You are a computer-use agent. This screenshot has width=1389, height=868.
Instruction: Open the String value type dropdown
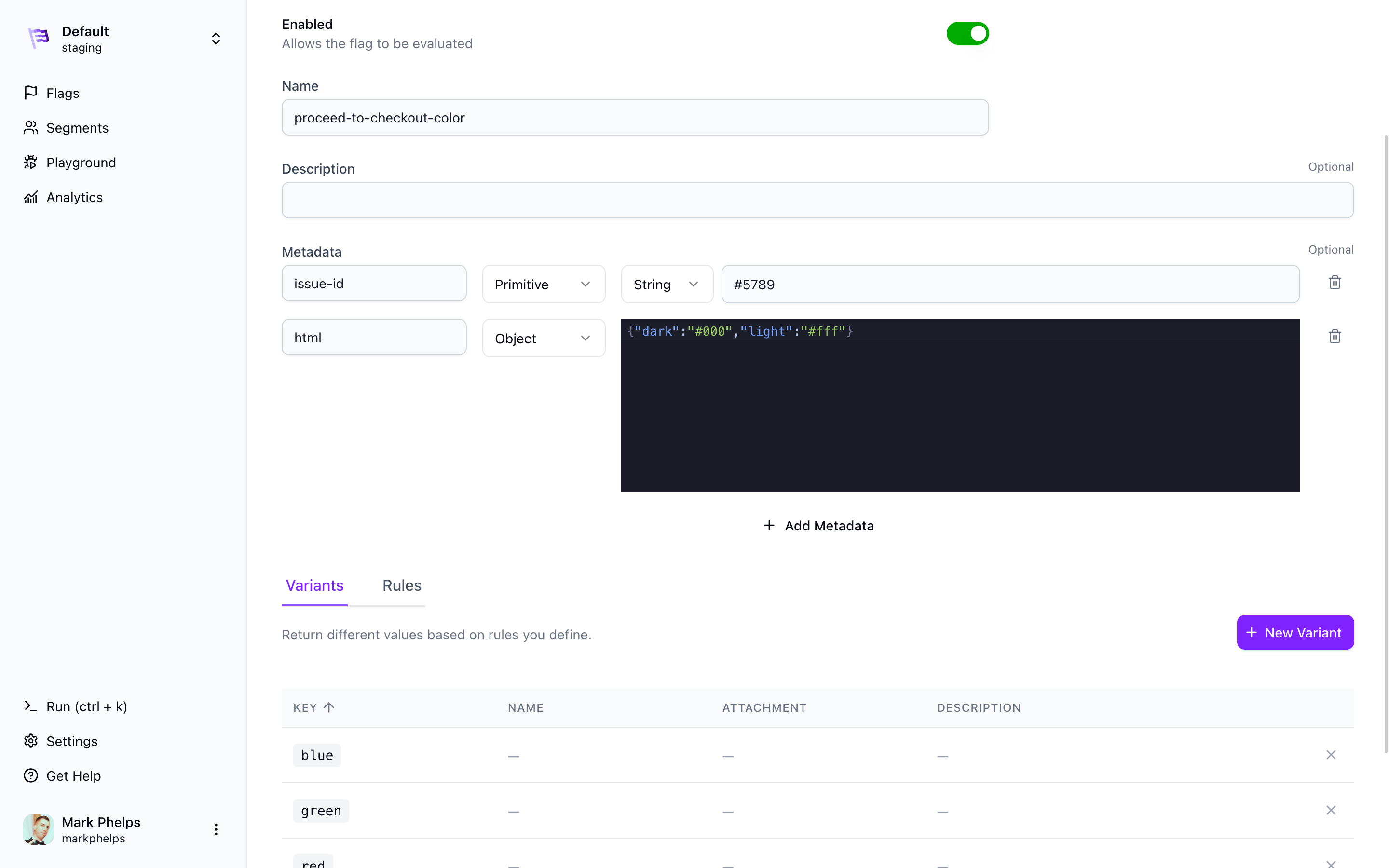point(667,284)
